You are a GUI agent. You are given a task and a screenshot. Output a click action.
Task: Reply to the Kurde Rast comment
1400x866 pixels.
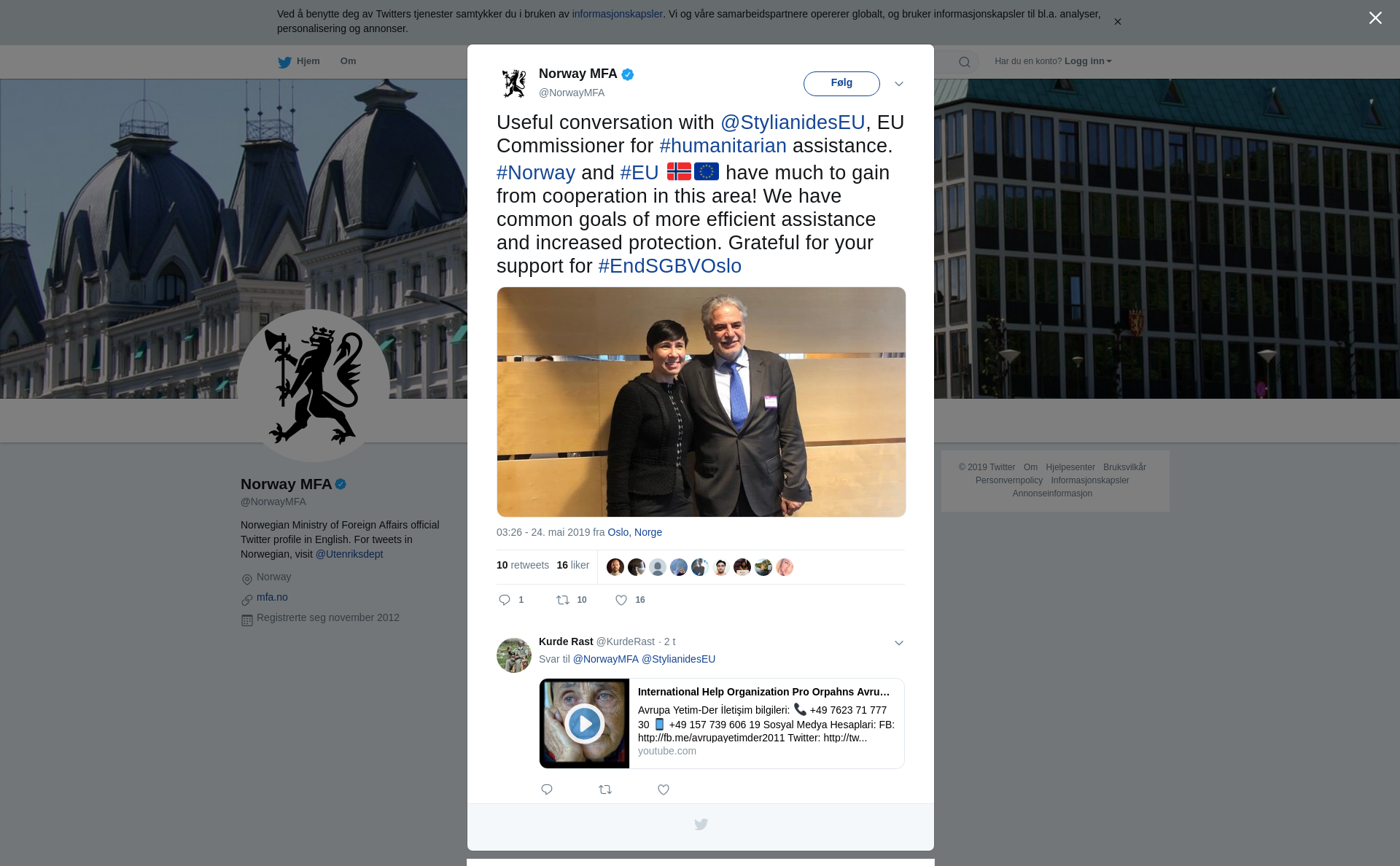(547, 789)
